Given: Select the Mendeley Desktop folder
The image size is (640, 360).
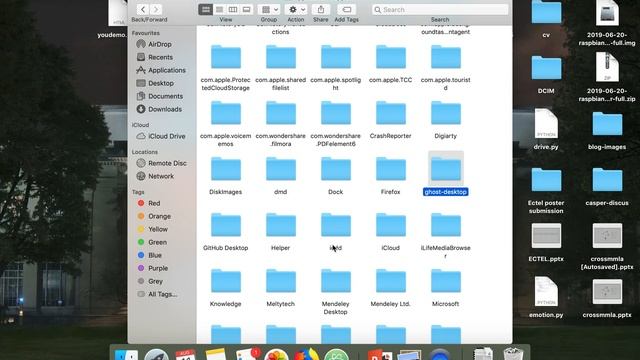Looking at the screenshot, I should [x=336, y=281].
